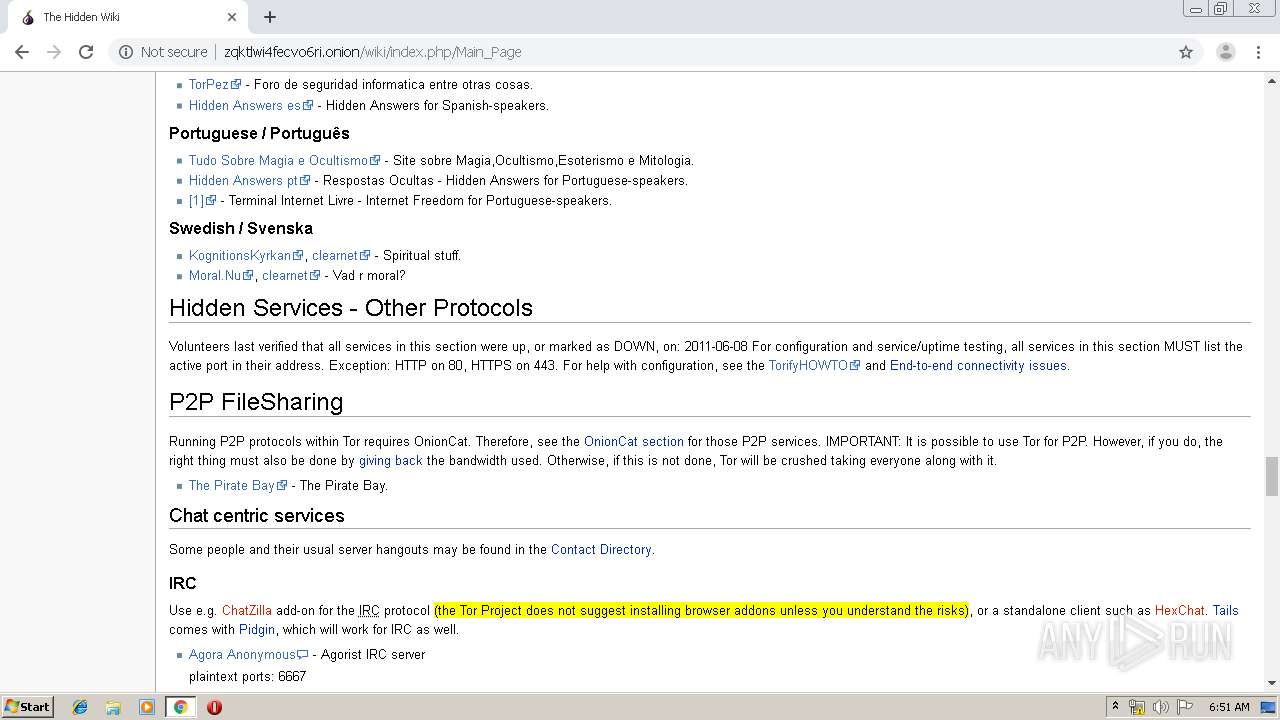Open Hidden Answers pt link
The image size is (1280, 720).
coord(243,180)
